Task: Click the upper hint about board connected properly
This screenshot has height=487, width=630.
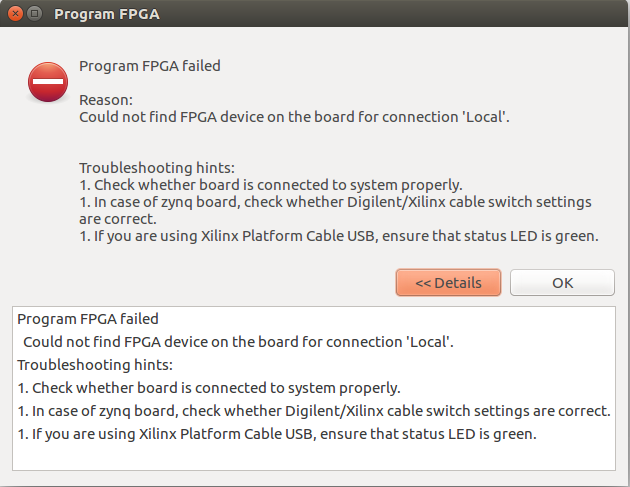Action: [x=271, y=185]
